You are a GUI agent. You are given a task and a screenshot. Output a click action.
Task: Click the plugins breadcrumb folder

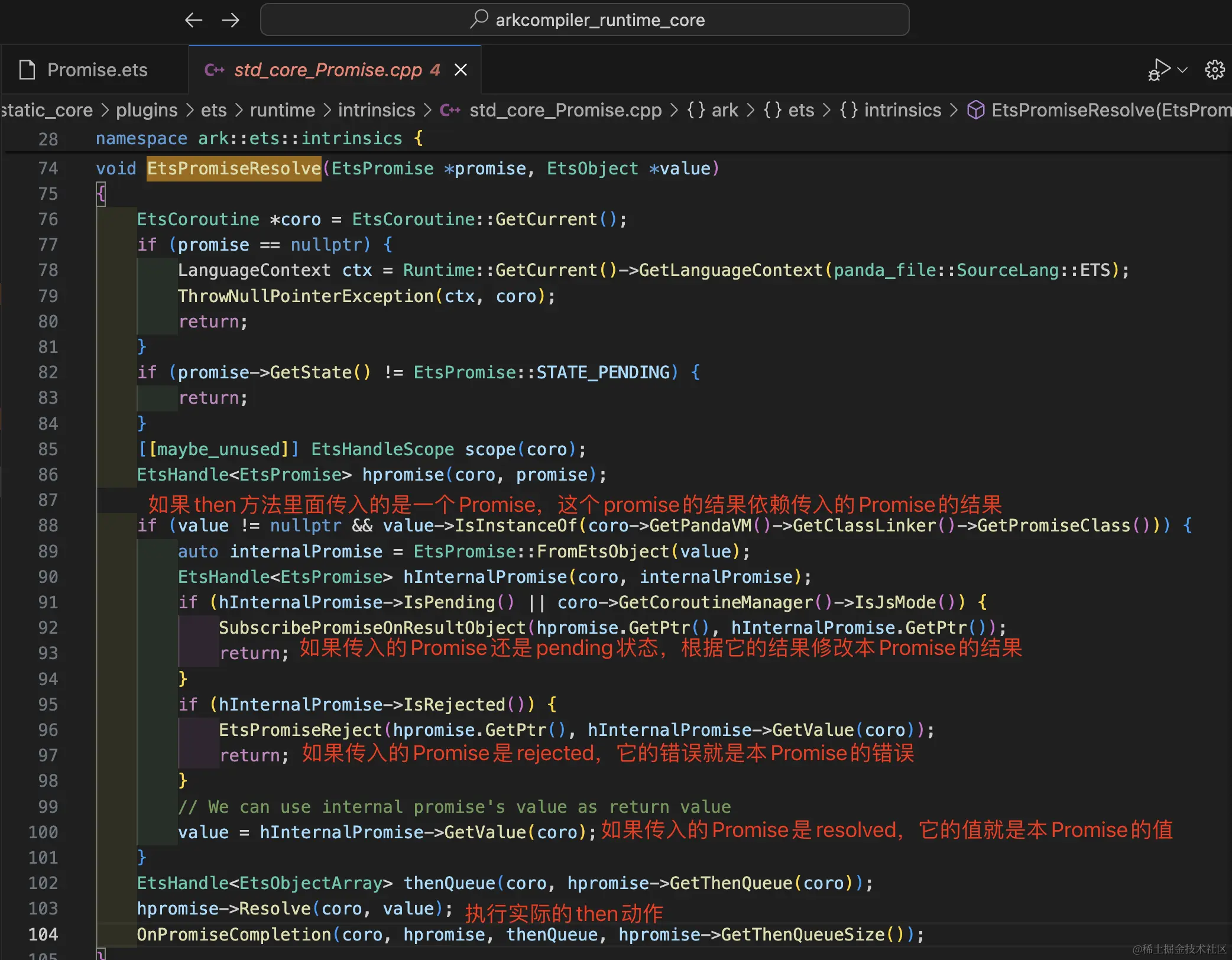pos(147,110)
